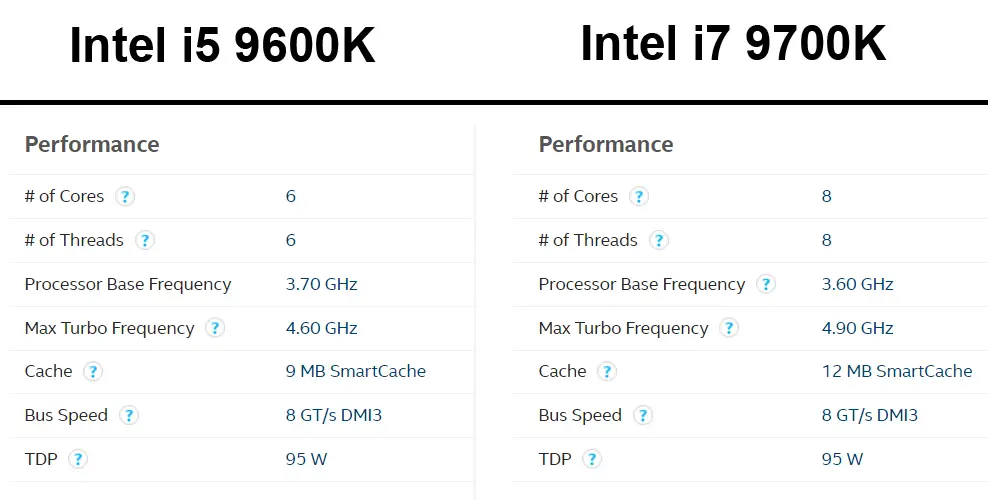
Task: Click the i7 TDP help icon
Action: click(x=592, y=459)
